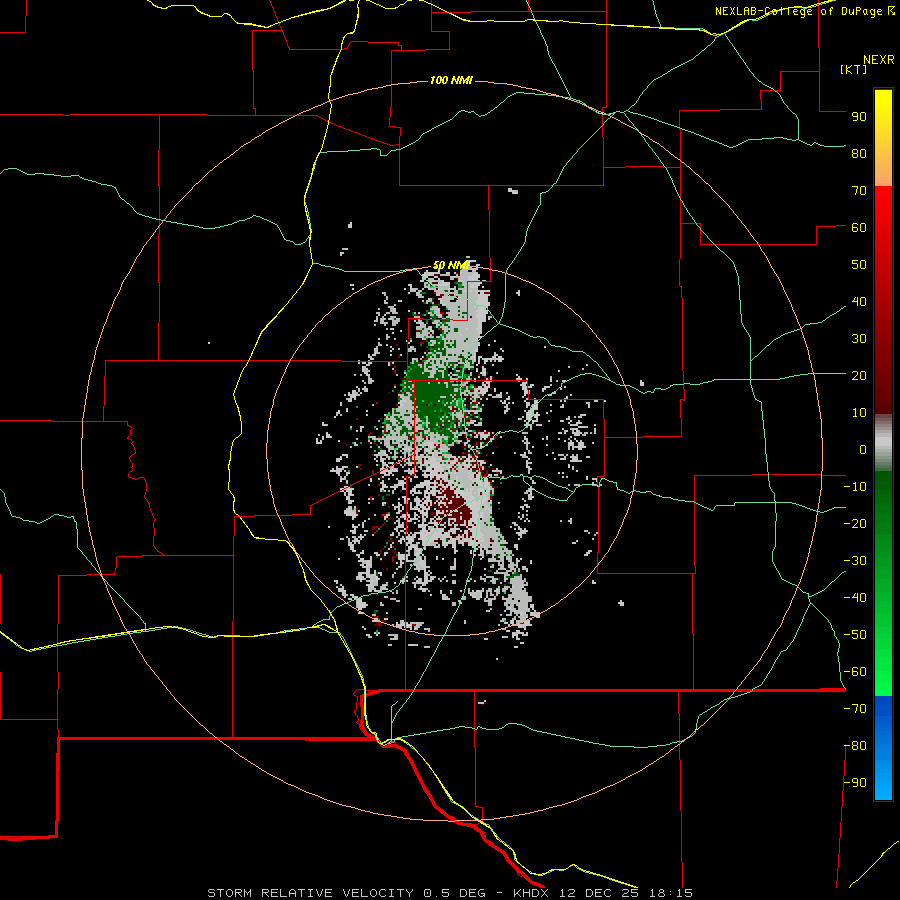Click the -30 scale value
The image size is (900, 900).
tap(855, 561)
